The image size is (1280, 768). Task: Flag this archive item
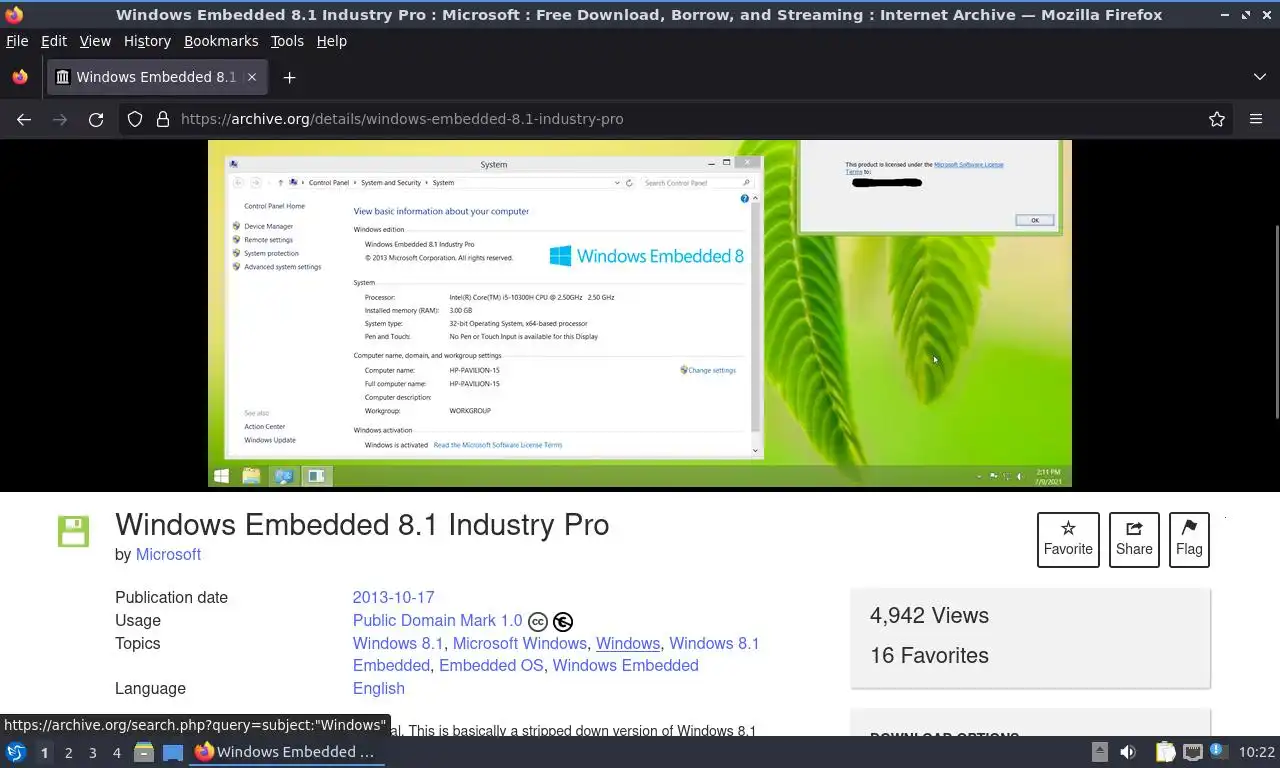pyautogui.click(x=1189, y=540)
